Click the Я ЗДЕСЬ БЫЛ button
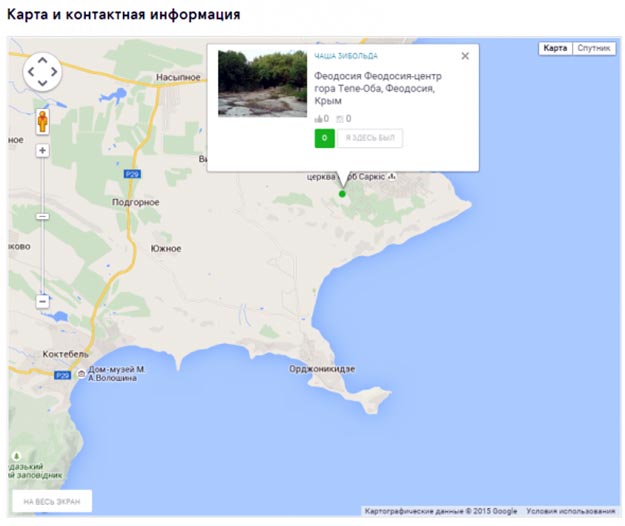 click(x=370, y=138)
